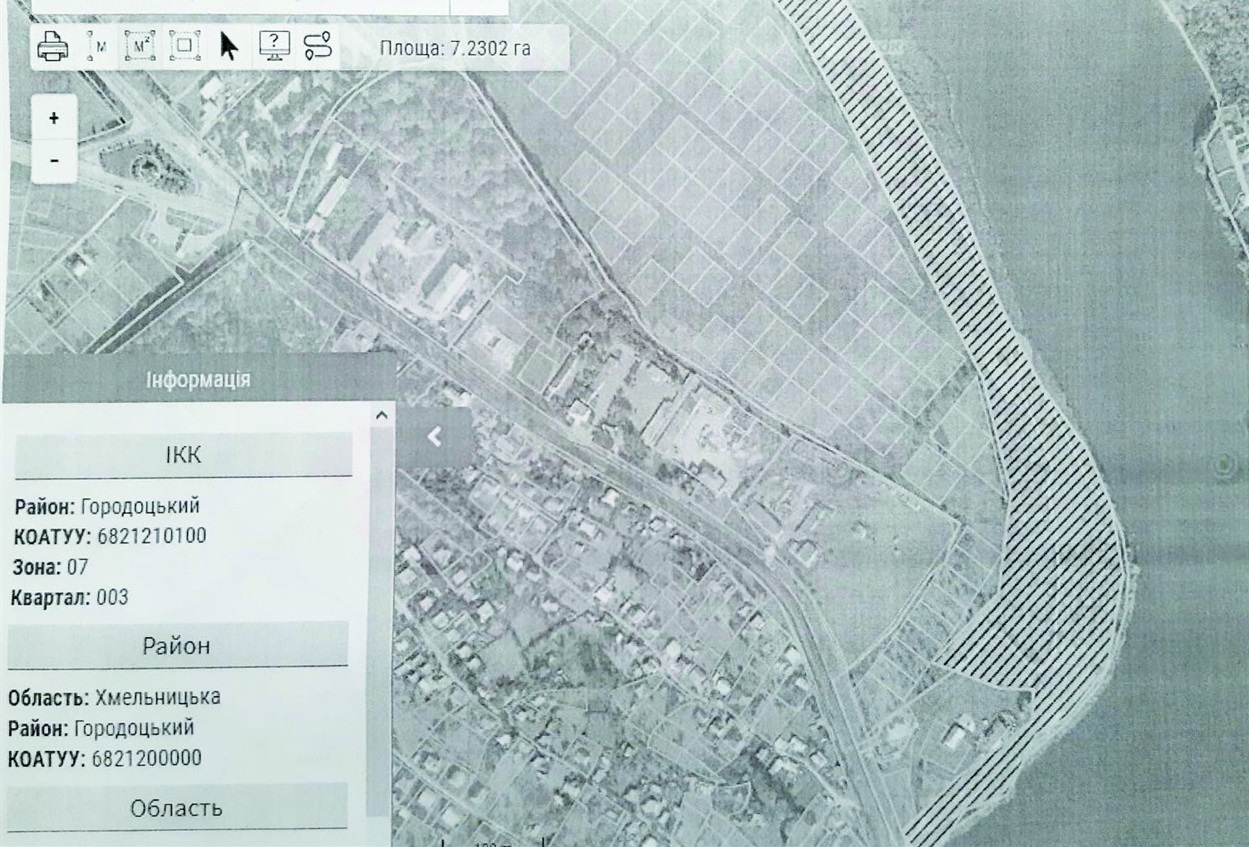Toggle the Район section header

pos(179,646)
